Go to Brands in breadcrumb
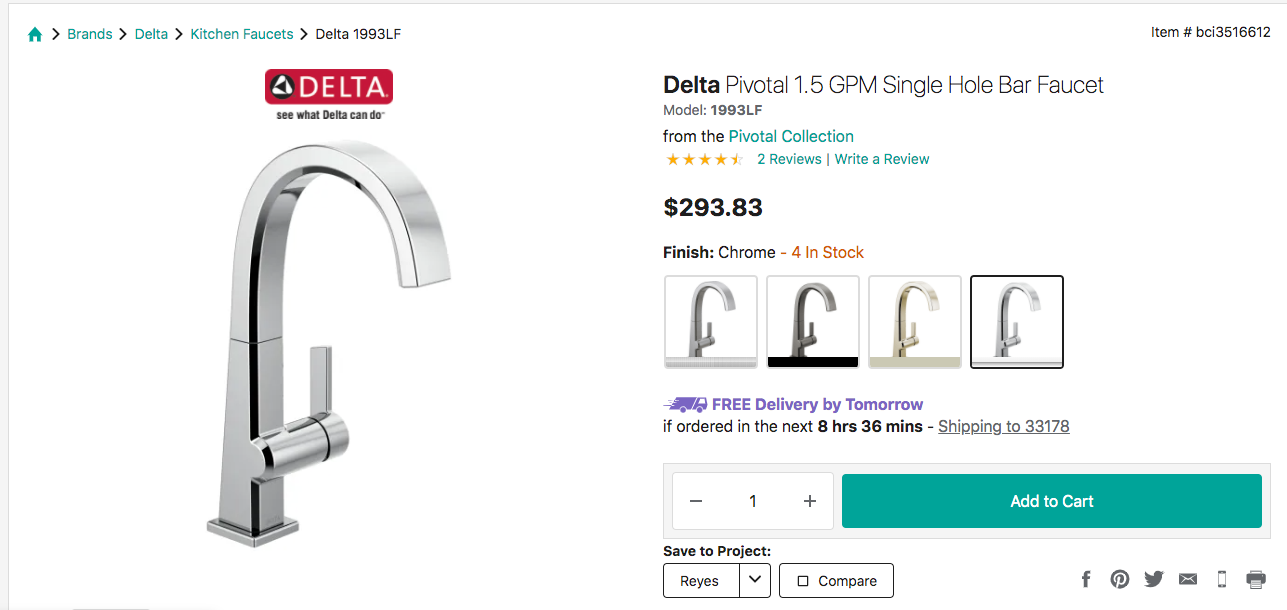This screenshot has width=1287, height=610. [90, 34]
